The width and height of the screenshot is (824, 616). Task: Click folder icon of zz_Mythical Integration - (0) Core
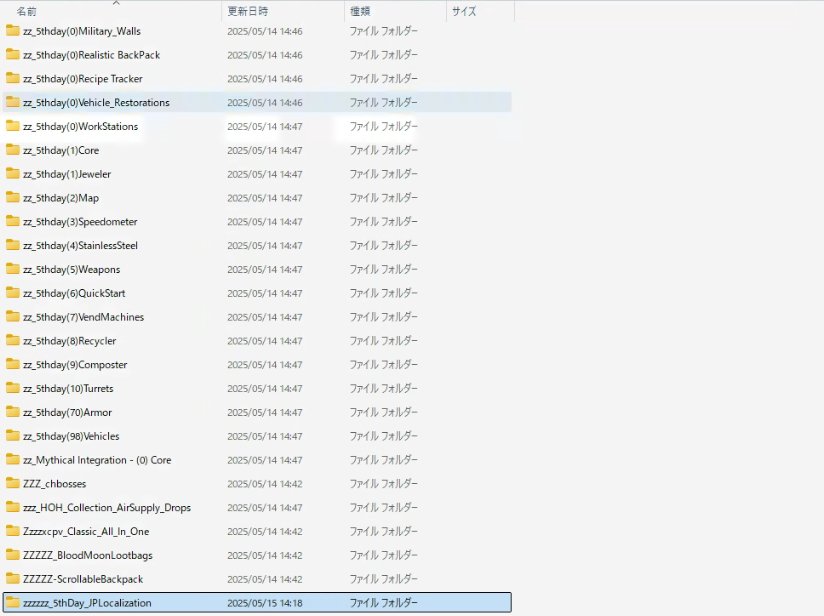(x=13, y=460)
